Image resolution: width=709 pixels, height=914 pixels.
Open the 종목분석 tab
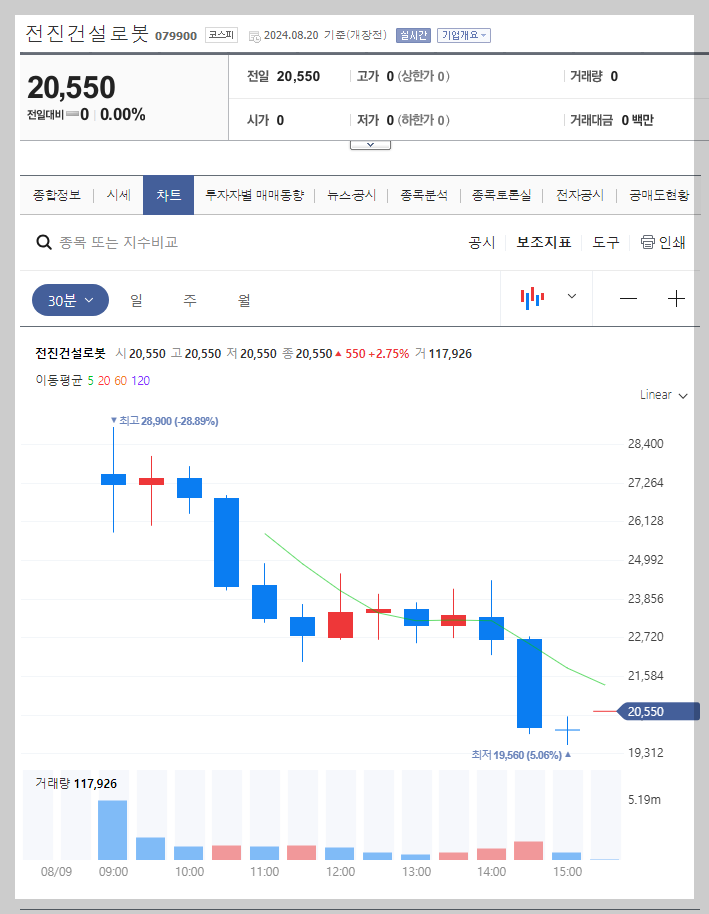tap(424, 195)
